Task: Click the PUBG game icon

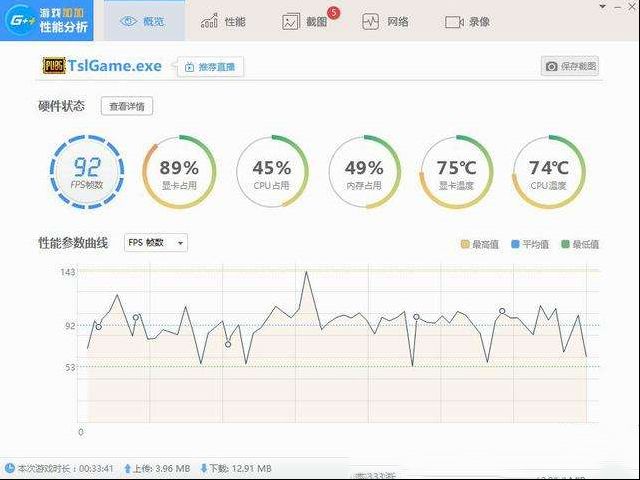Action: tap(54, 66)
